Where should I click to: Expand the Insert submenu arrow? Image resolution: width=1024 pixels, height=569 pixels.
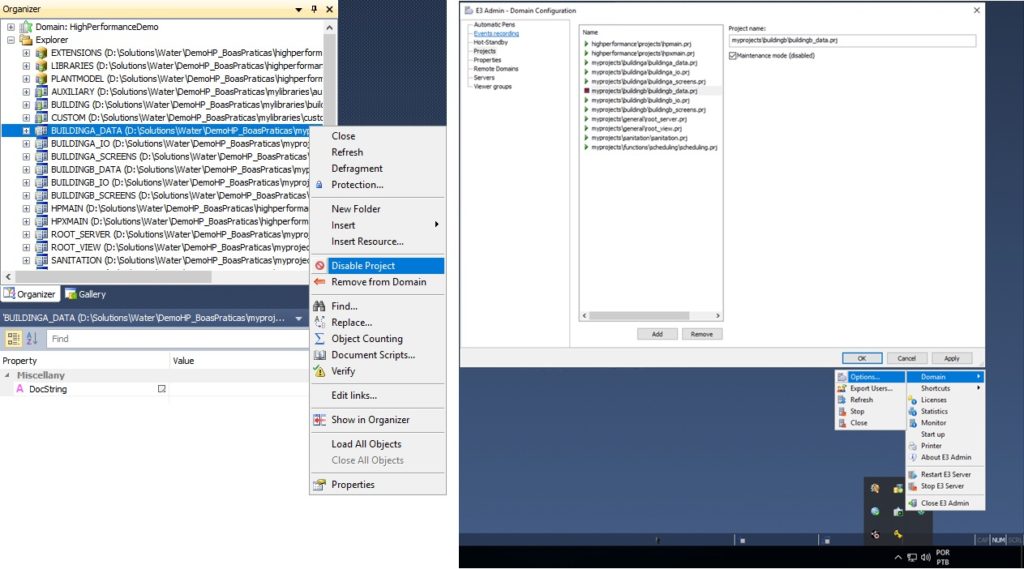436,225
